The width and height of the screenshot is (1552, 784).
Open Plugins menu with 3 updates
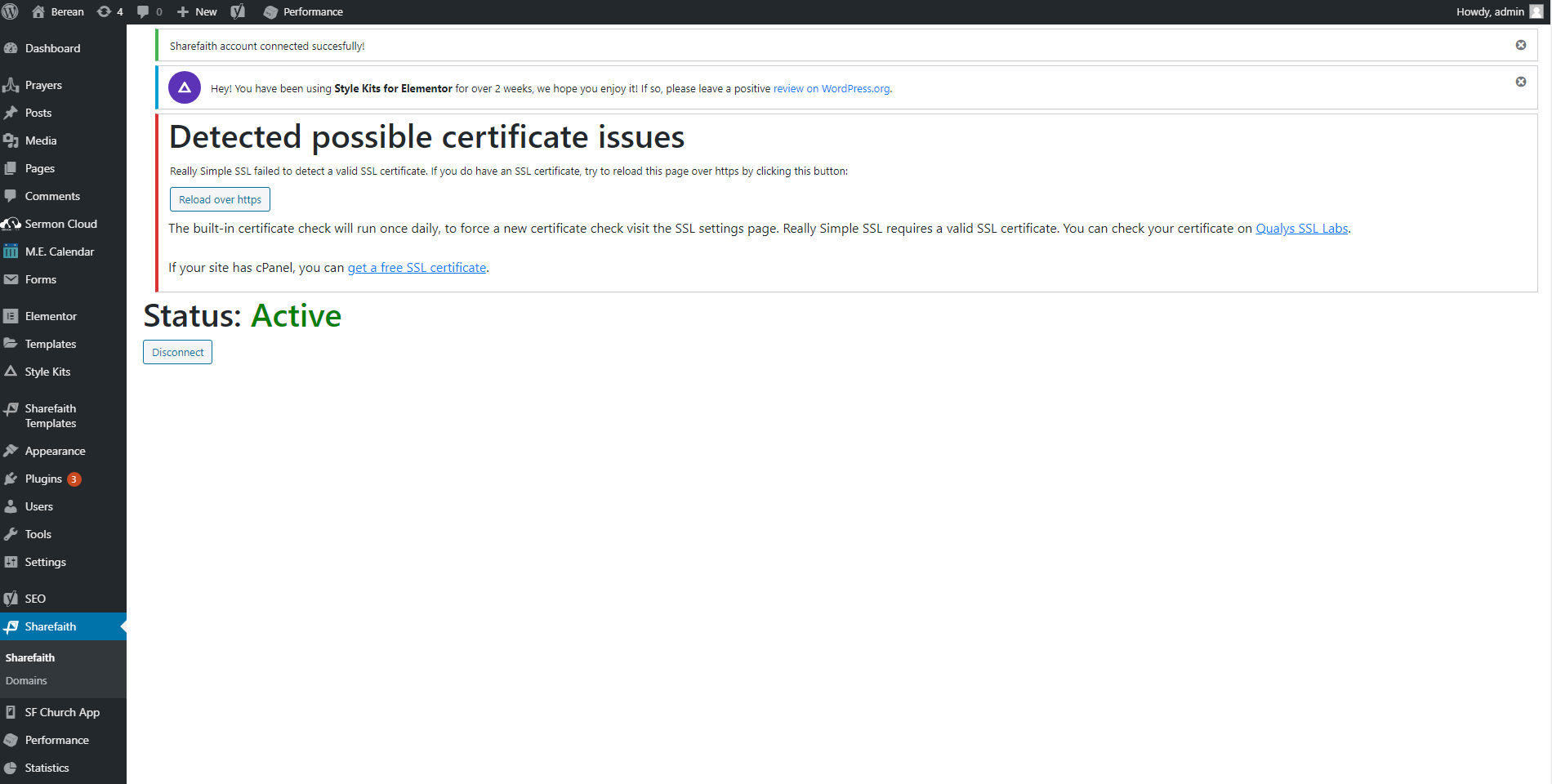44,479
